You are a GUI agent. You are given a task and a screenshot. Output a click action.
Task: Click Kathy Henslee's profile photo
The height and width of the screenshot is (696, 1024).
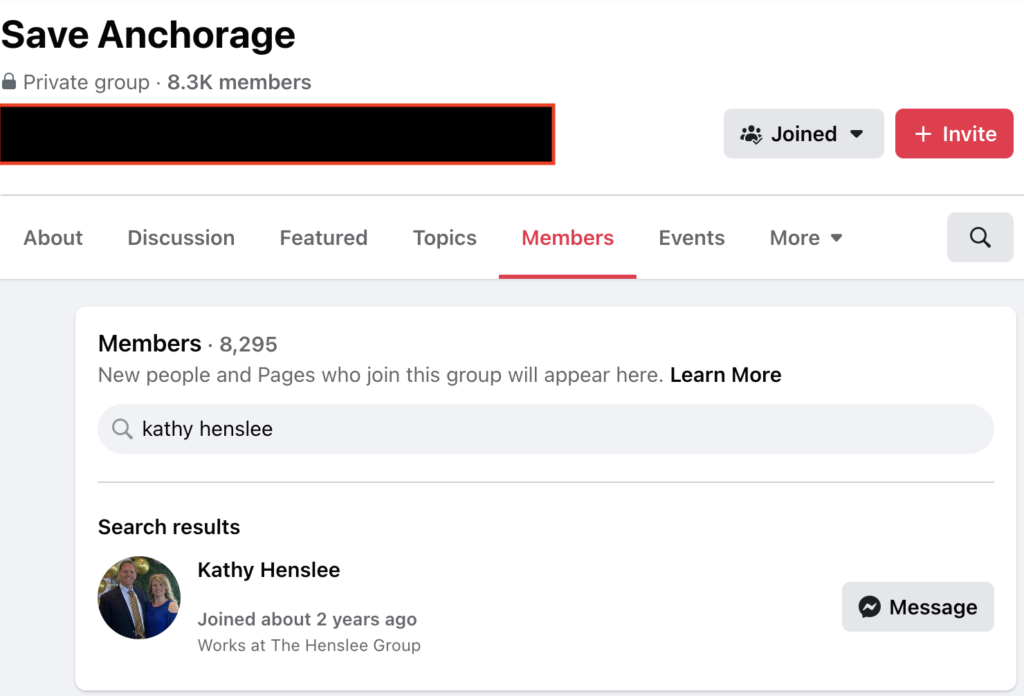[x=139, y=597]
